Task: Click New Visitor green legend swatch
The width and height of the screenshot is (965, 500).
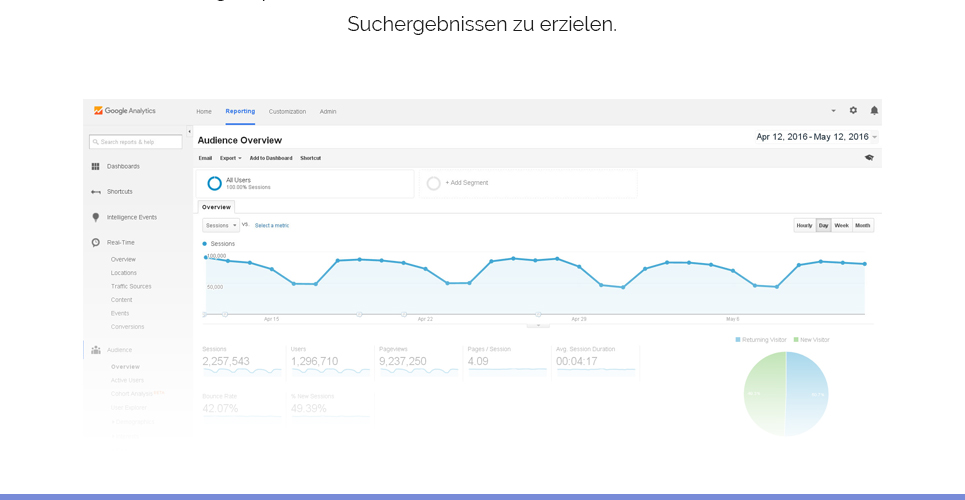Action: pyautogui.click(x=796, y=340)
